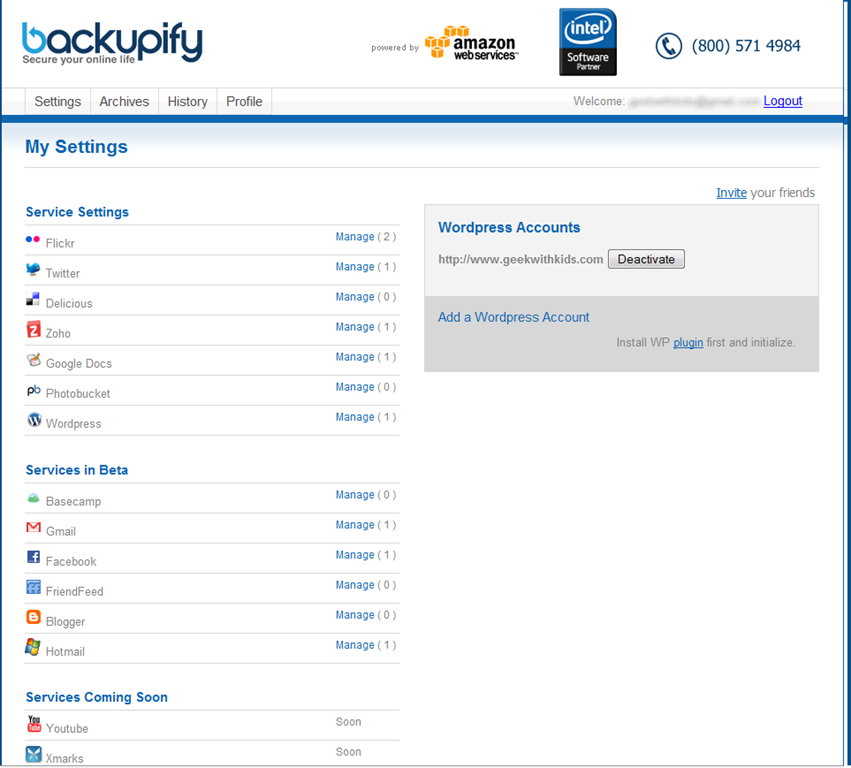Click the Hotmail icon
851x768 pixels.
click(x=34, y=648)
